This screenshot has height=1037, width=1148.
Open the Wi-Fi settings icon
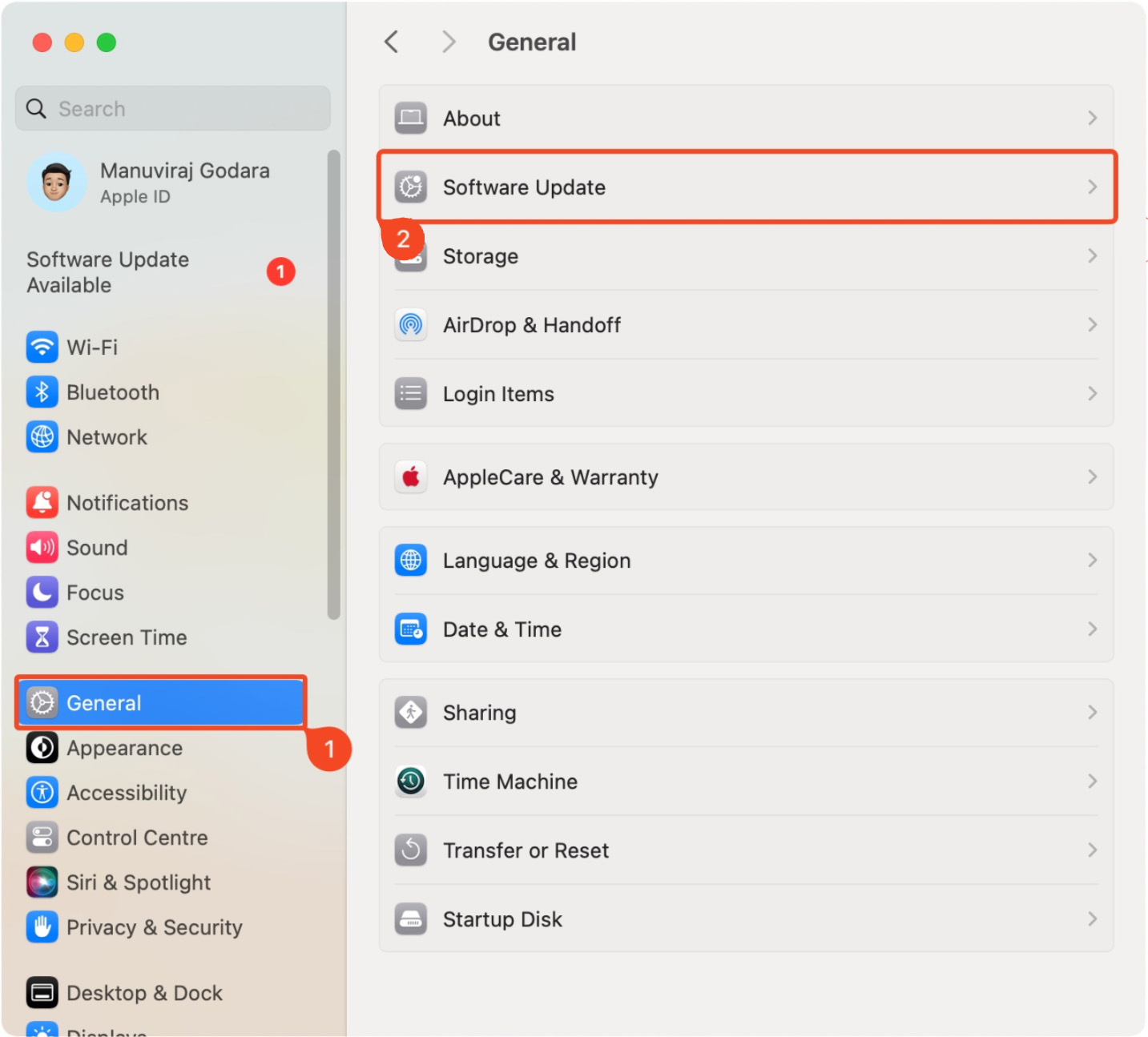(42, 347)
